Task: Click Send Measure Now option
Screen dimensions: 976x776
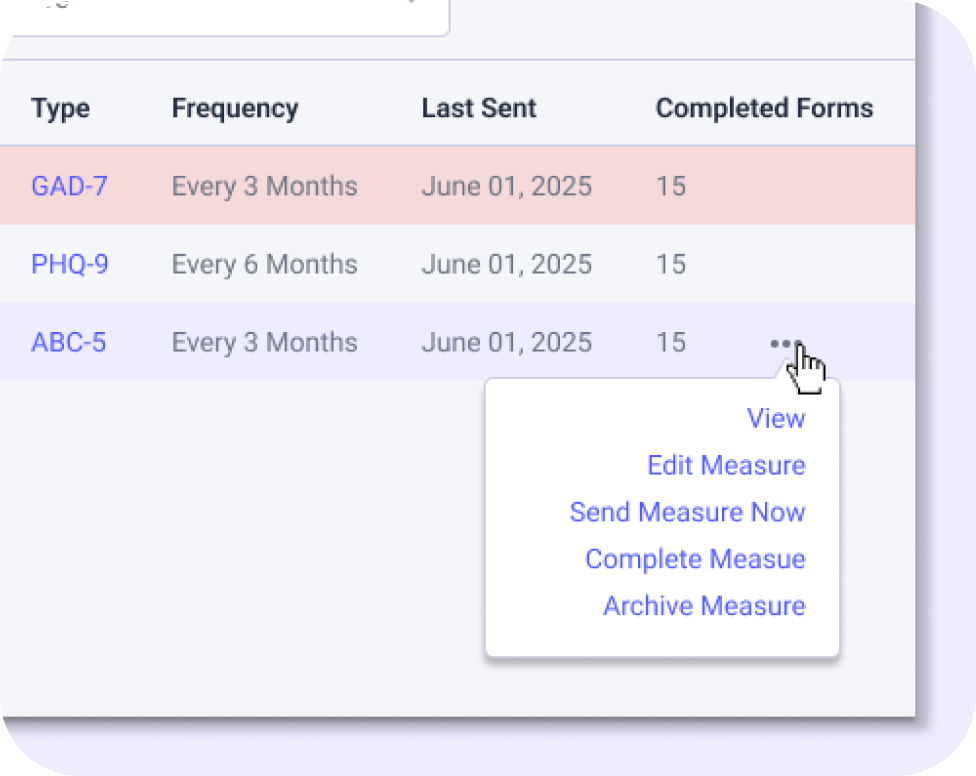Action: (687, 512)
